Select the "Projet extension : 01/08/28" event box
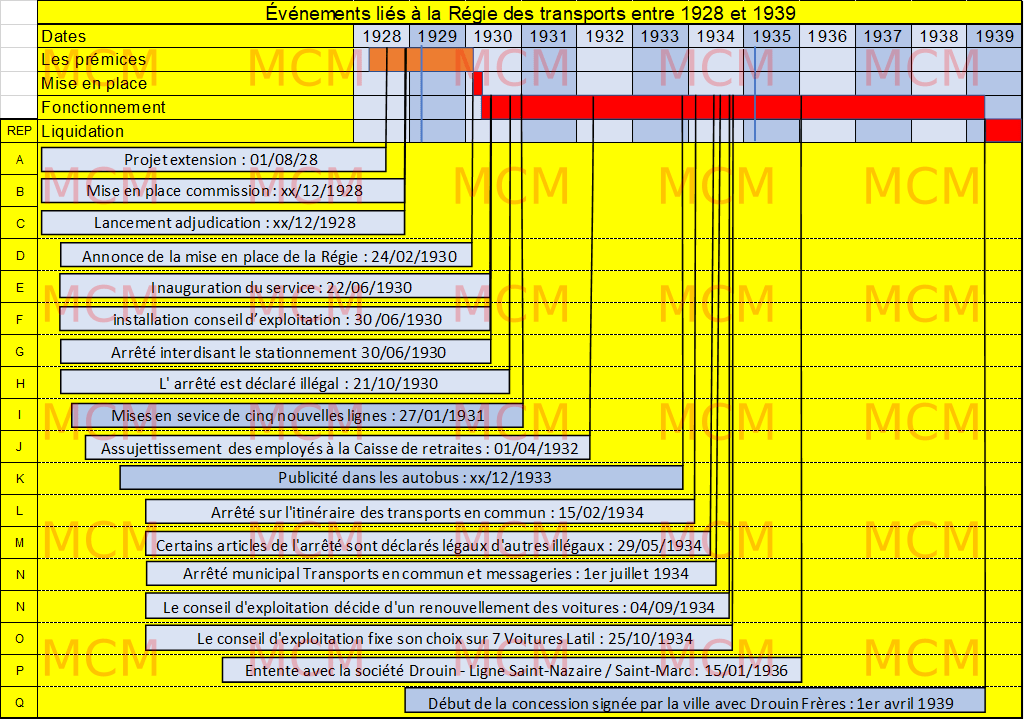The image size is (1024, 720). pos(213,160)
